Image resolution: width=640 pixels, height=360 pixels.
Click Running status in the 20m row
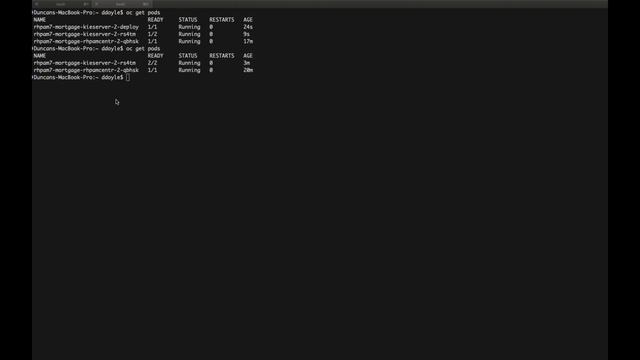click(x=189, y=70)
